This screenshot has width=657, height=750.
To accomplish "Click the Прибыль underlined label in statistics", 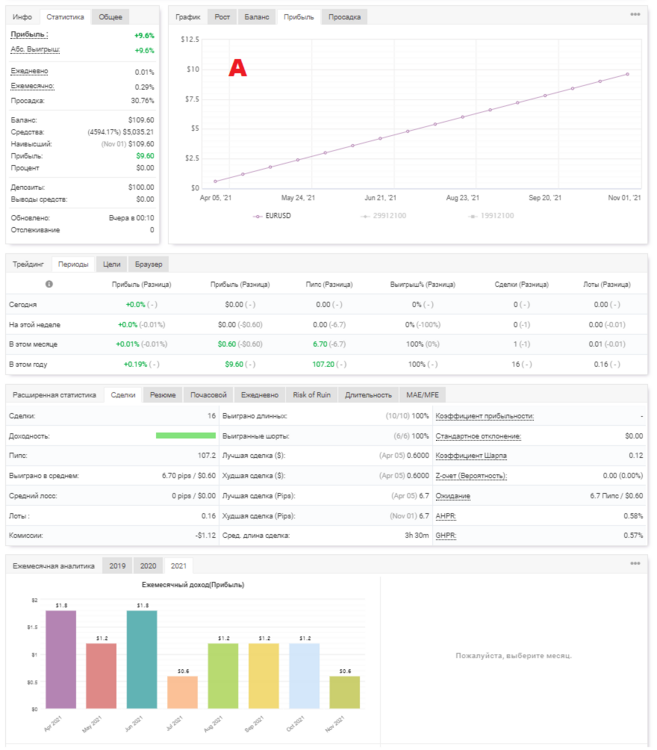I will click(x=29, y=34).
